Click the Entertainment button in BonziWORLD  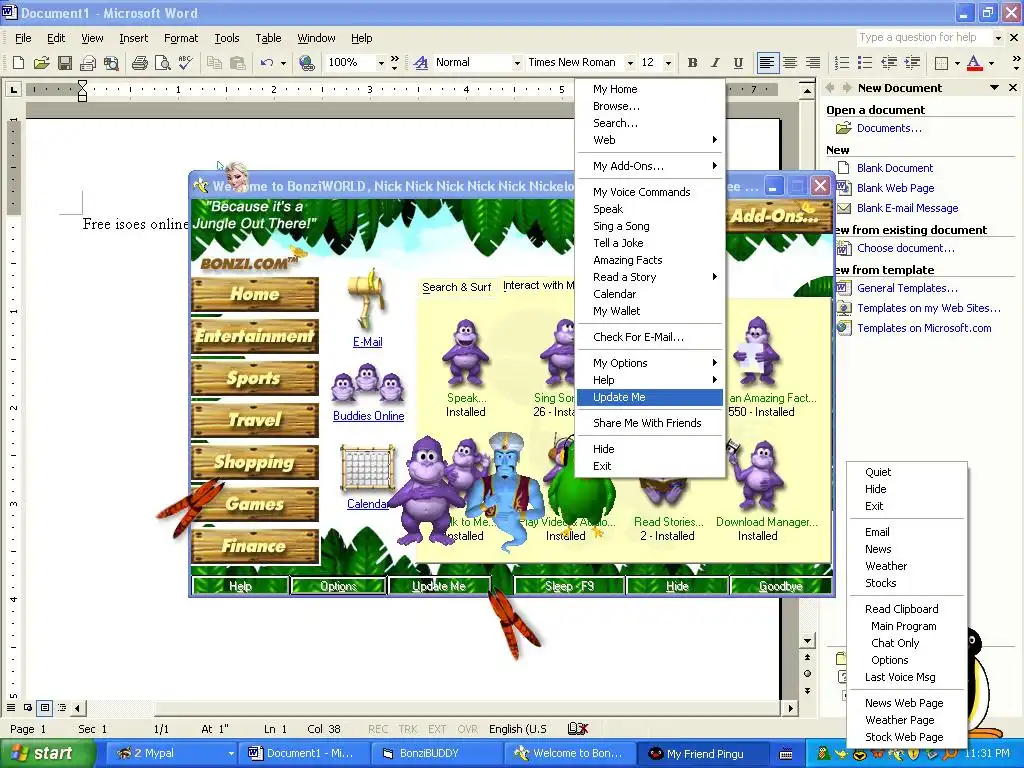coord(255,336)
